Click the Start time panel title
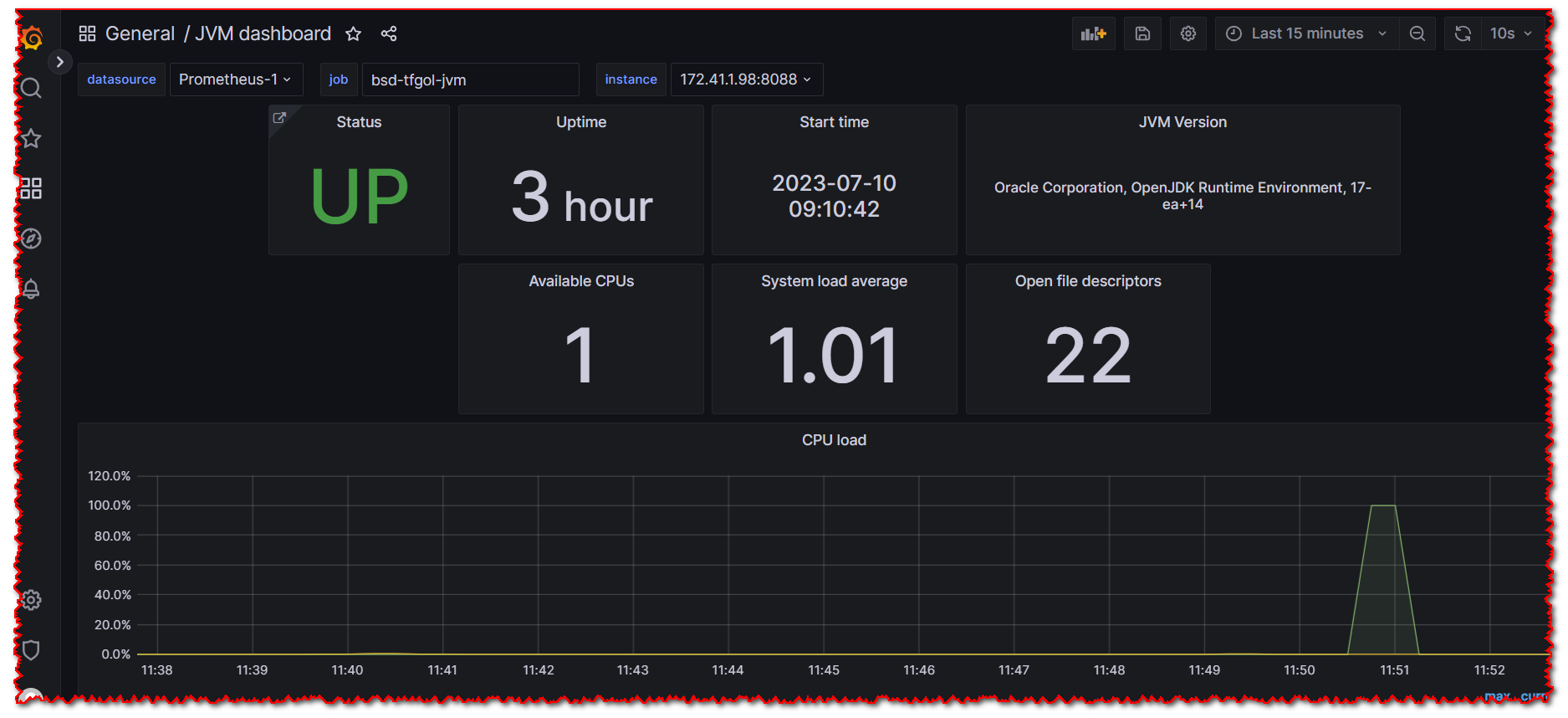Image resolution: width=1568 pixels, height=718 pixels. 834,122
